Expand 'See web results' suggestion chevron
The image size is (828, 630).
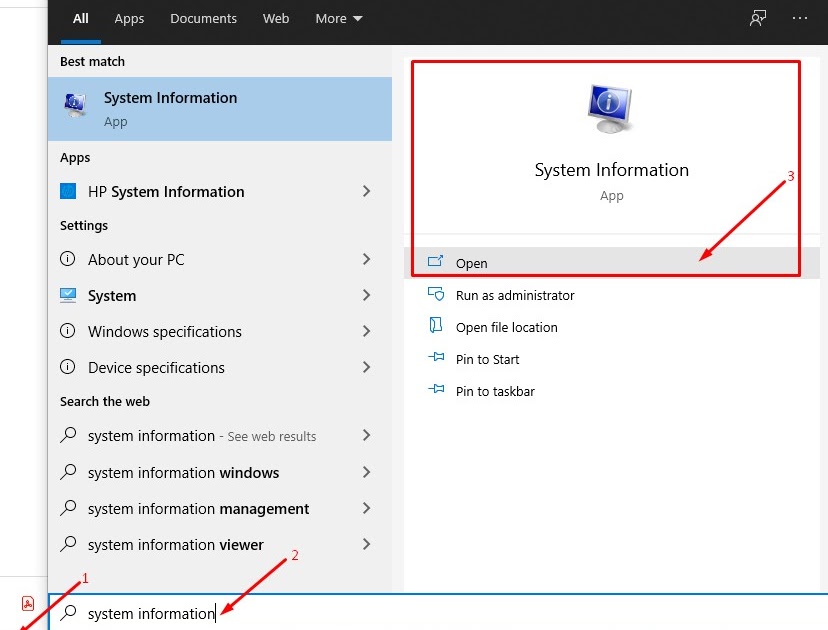(366, 435)
